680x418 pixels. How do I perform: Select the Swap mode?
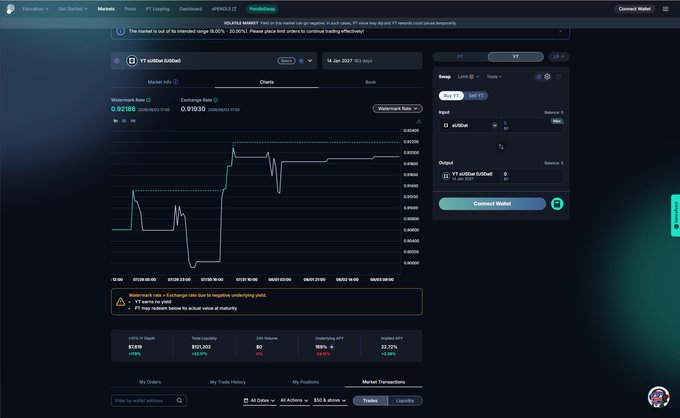[445, 77]
